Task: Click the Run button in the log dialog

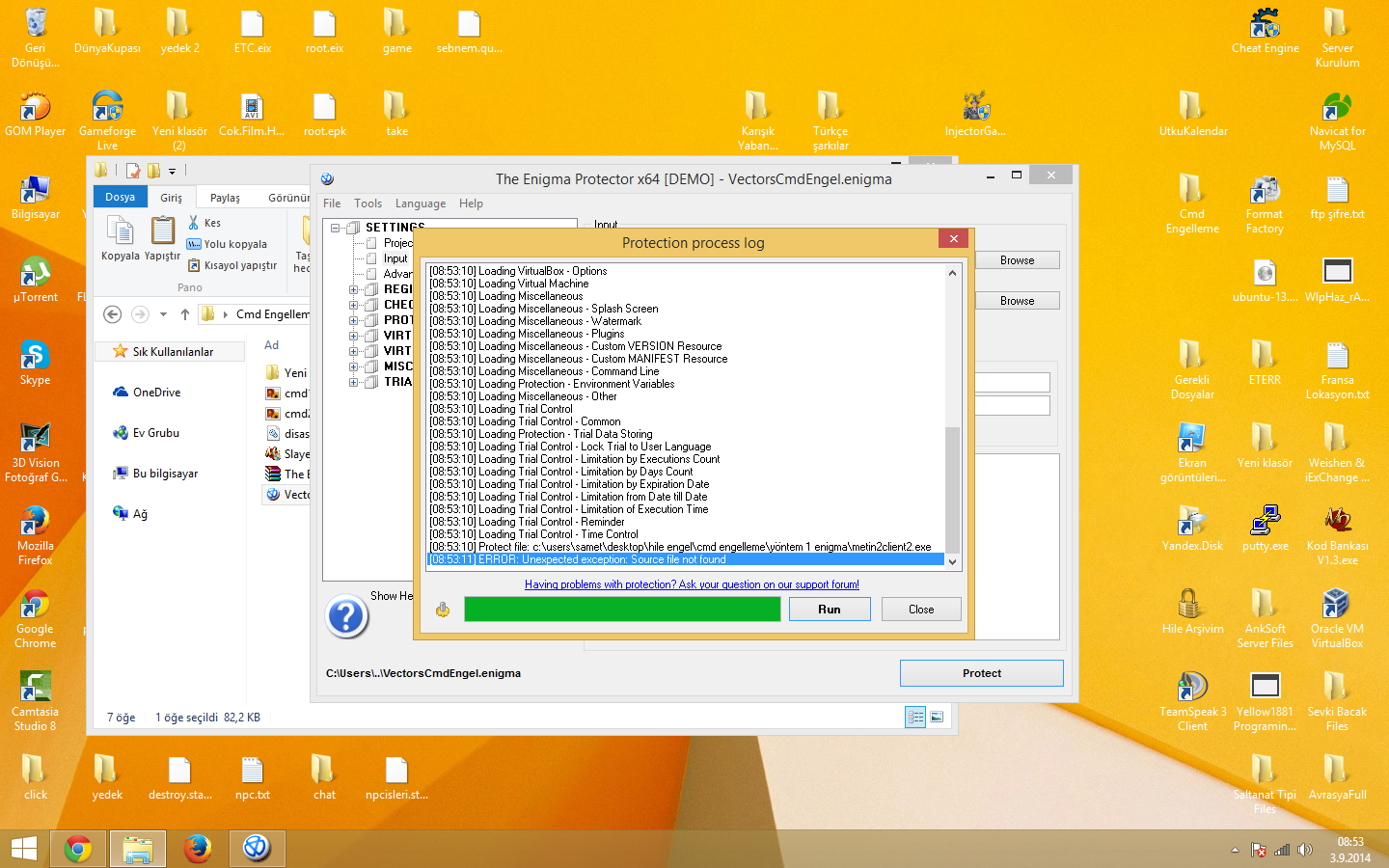Action: (x=830, y=610)
